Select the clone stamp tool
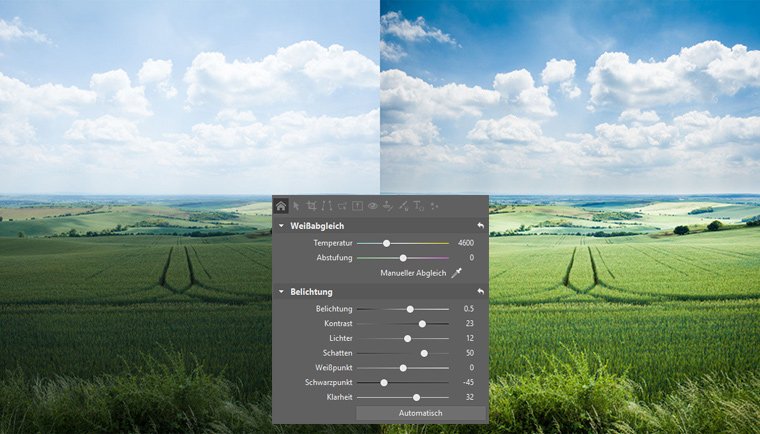Image resolution: width=760 pixels, height=434 pixels. click(388, 206)
